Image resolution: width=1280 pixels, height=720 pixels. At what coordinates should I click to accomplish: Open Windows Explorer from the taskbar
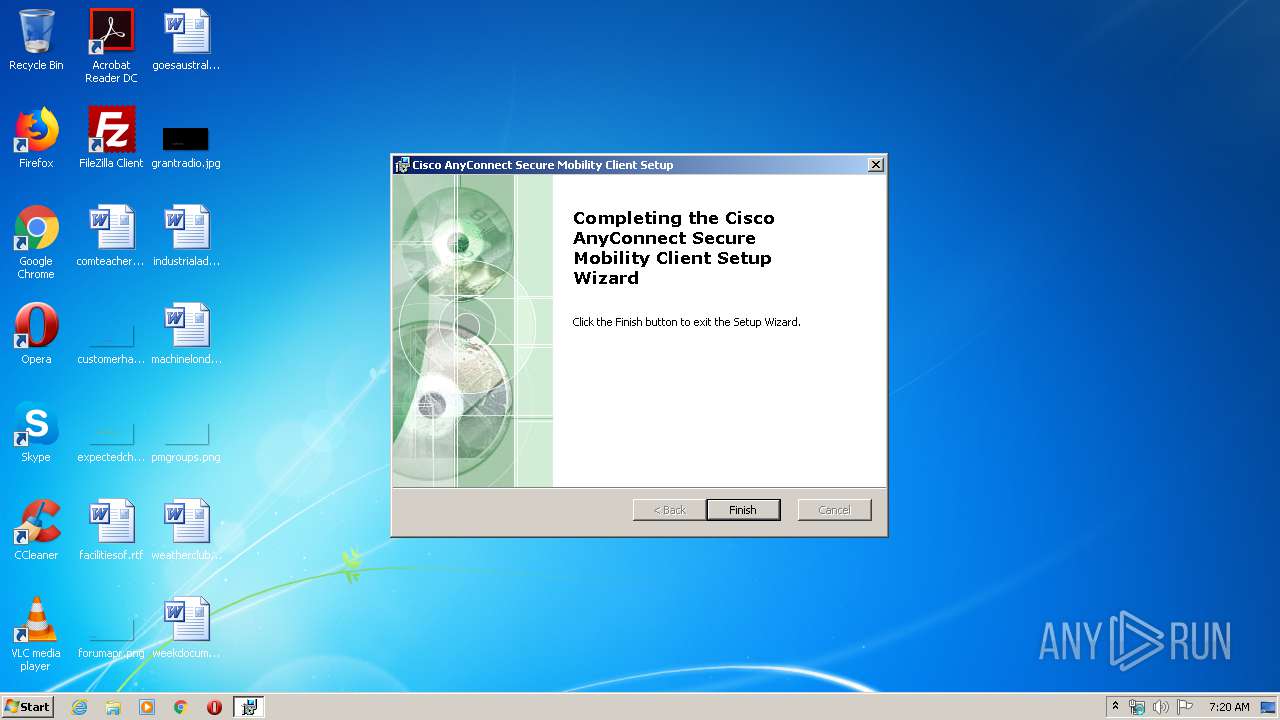click(x=113, y=707)
